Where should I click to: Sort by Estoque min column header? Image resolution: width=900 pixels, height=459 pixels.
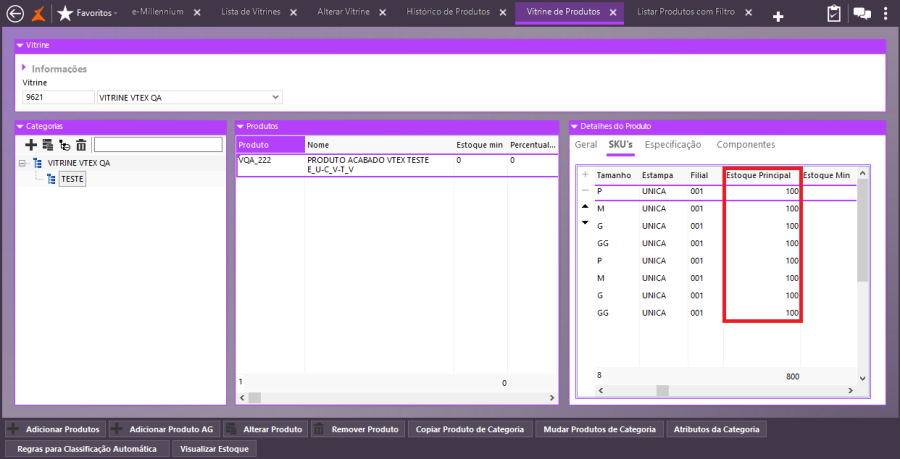point(480,145)
